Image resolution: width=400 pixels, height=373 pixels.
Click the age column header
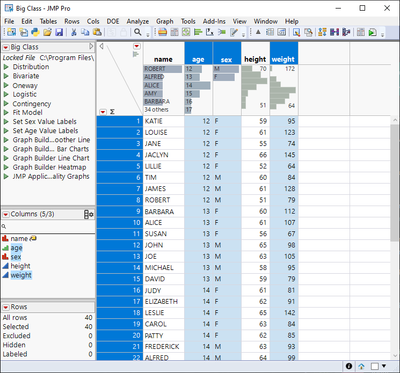[x=198, y=53]
